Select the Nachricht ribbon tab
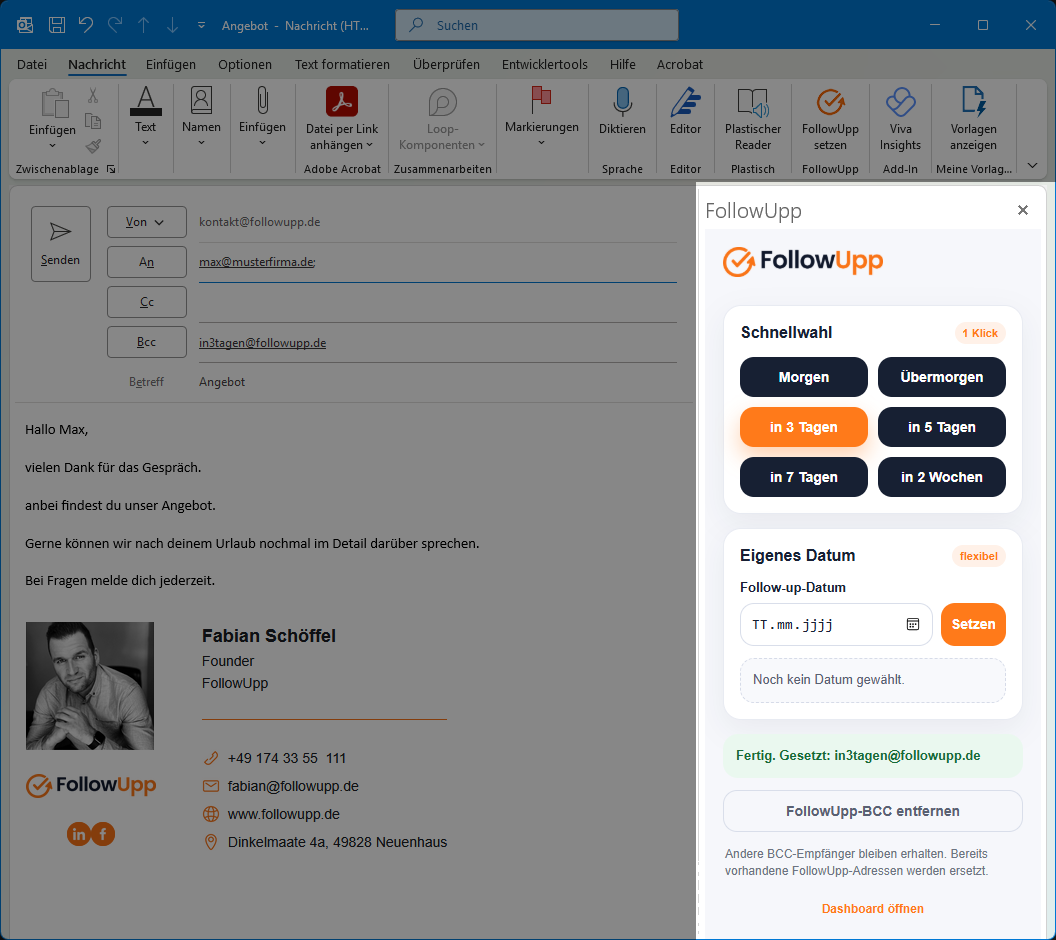Viewport: 1056px width, 940px height. pyautogui.click(x=97, y=65)
